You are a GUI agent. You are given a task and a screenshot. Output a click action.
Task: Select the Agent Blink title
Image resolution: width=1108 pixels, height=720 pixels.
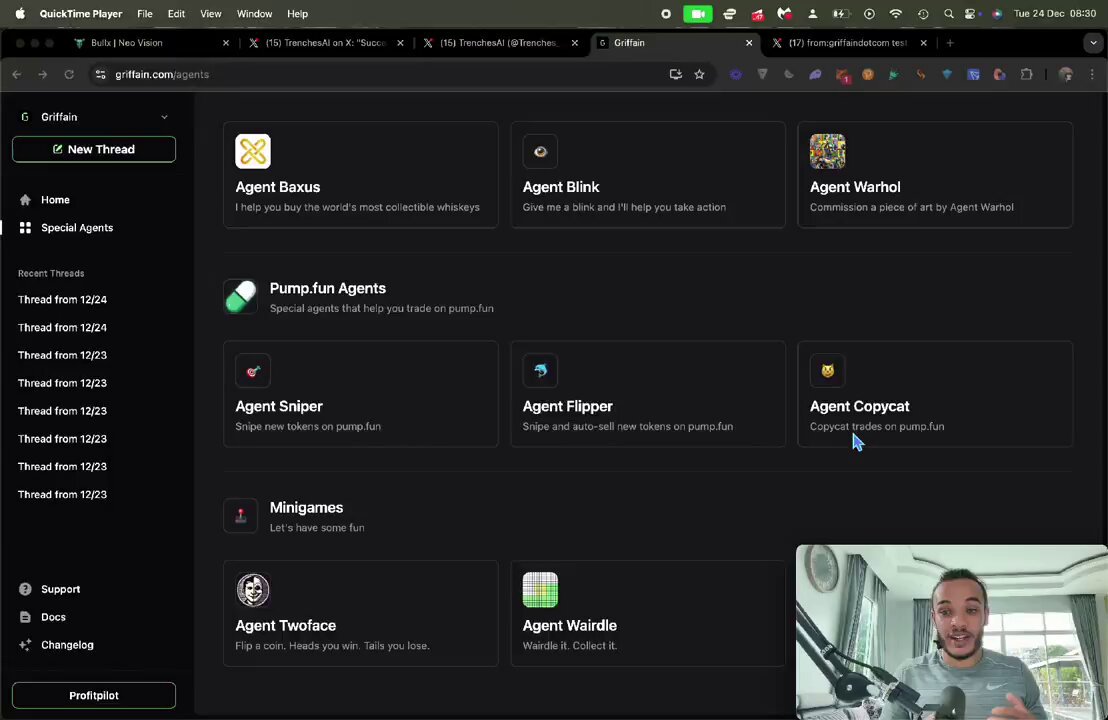pos(561,187)
